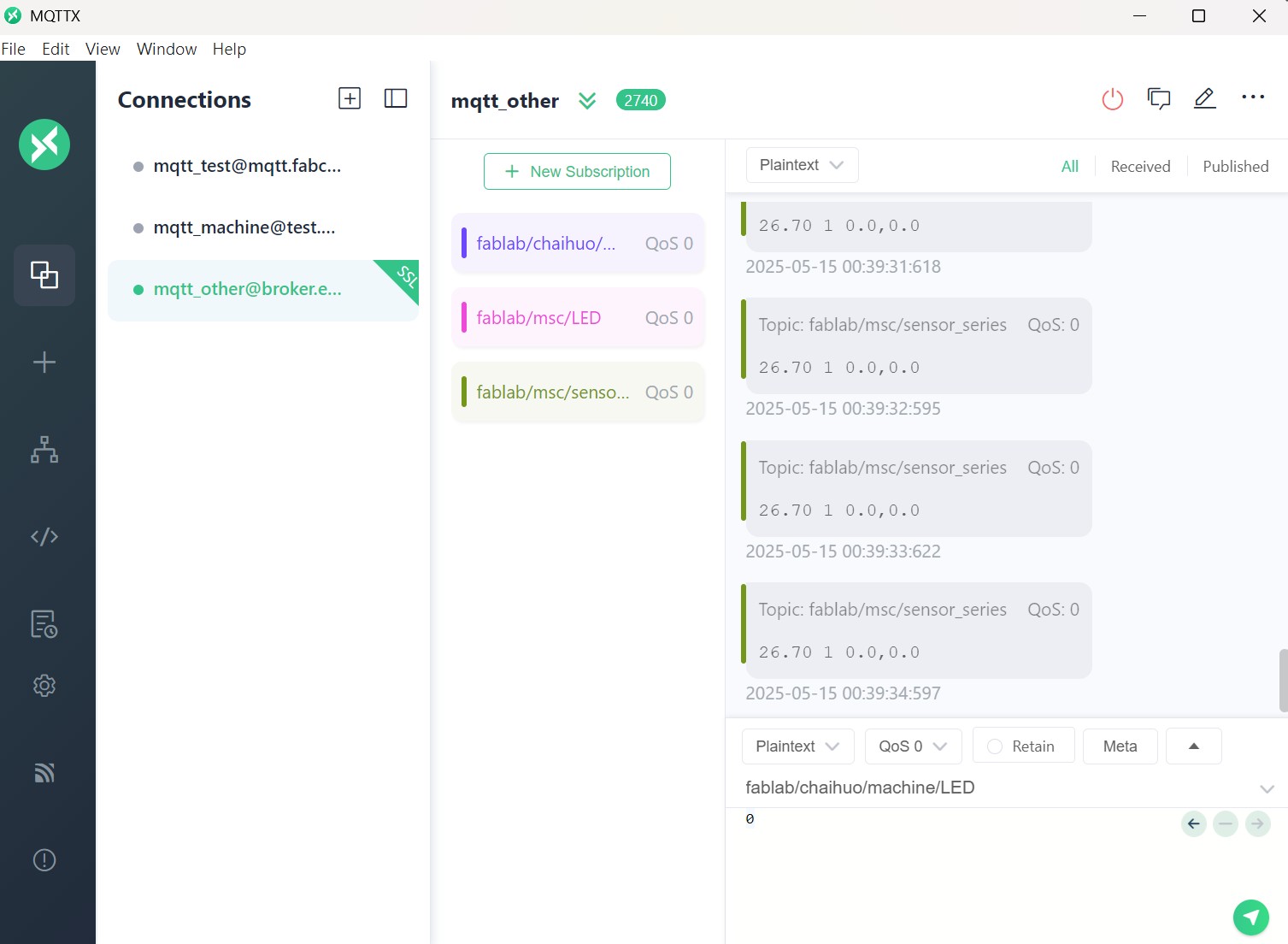Open the RSS feed icon in sidebar
This screenshot has width=1288, height=944.
click(44, 773)
